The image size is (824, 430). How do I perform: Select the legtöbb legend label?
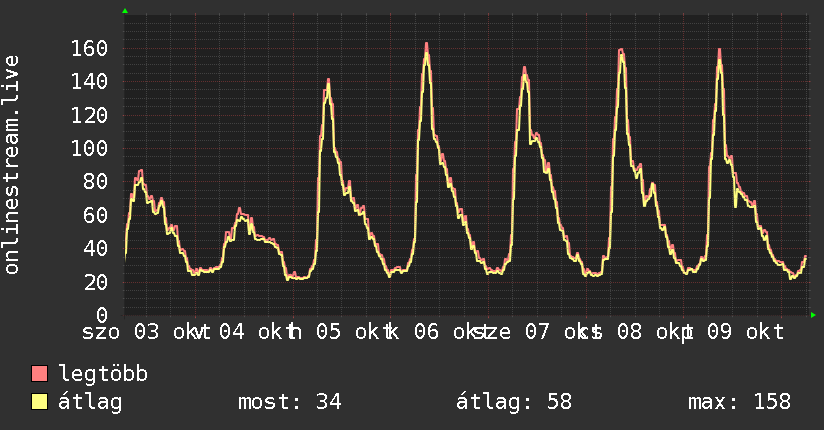coord(103,374)
